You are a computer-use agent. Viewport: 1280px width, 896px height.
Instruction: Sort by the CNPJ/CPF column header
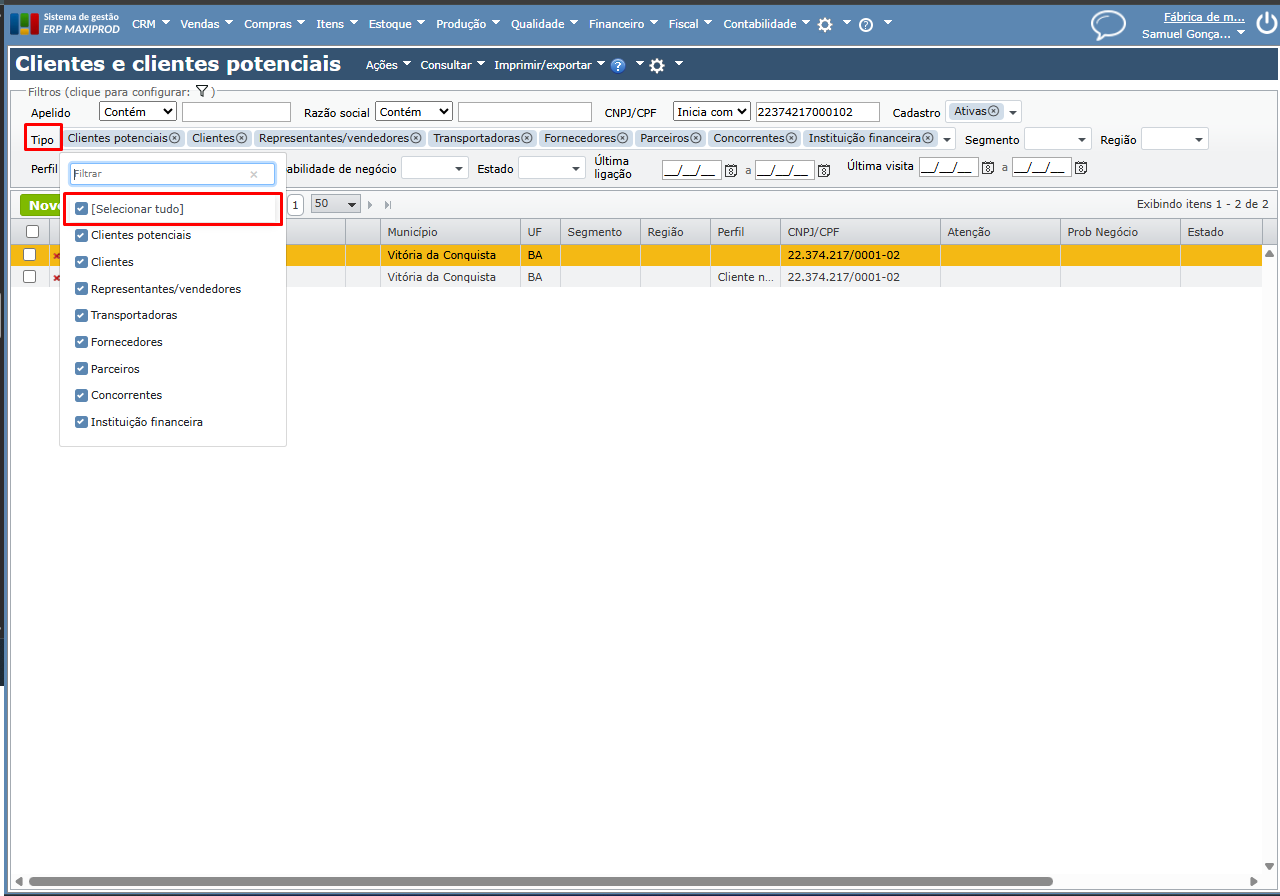pyautogui.click(x=861, y=232)
